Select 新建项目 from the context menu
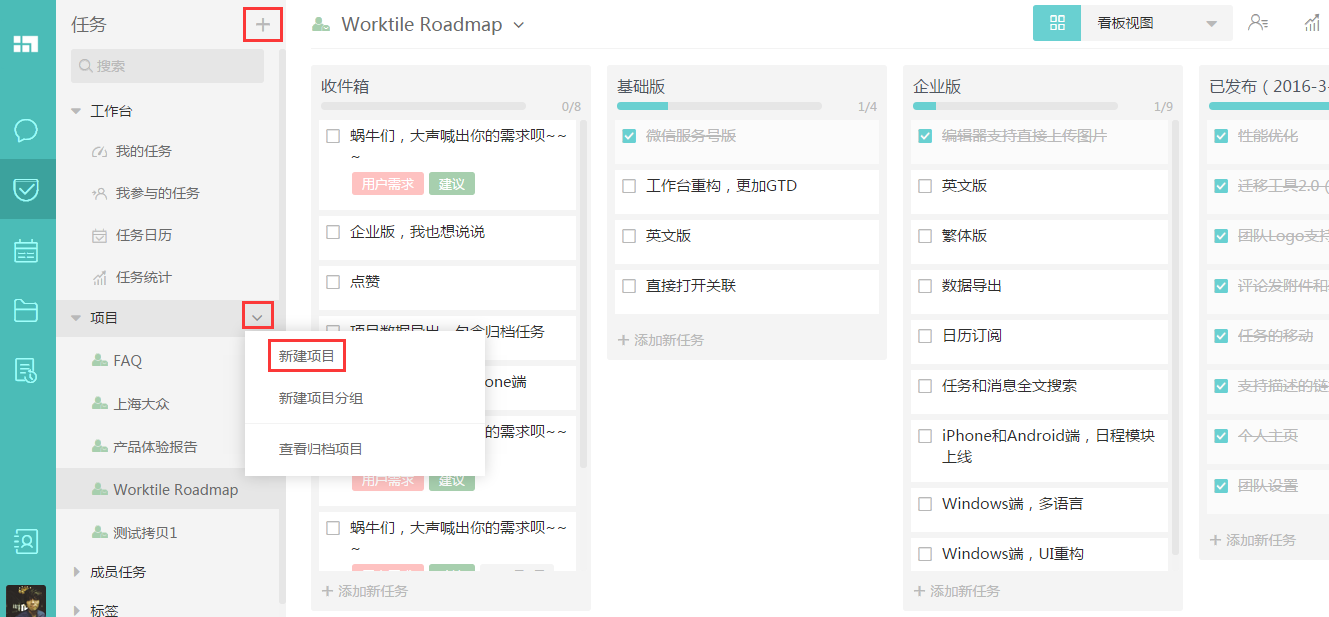The height and width of the screenshot is (617, 1329). 306,355
